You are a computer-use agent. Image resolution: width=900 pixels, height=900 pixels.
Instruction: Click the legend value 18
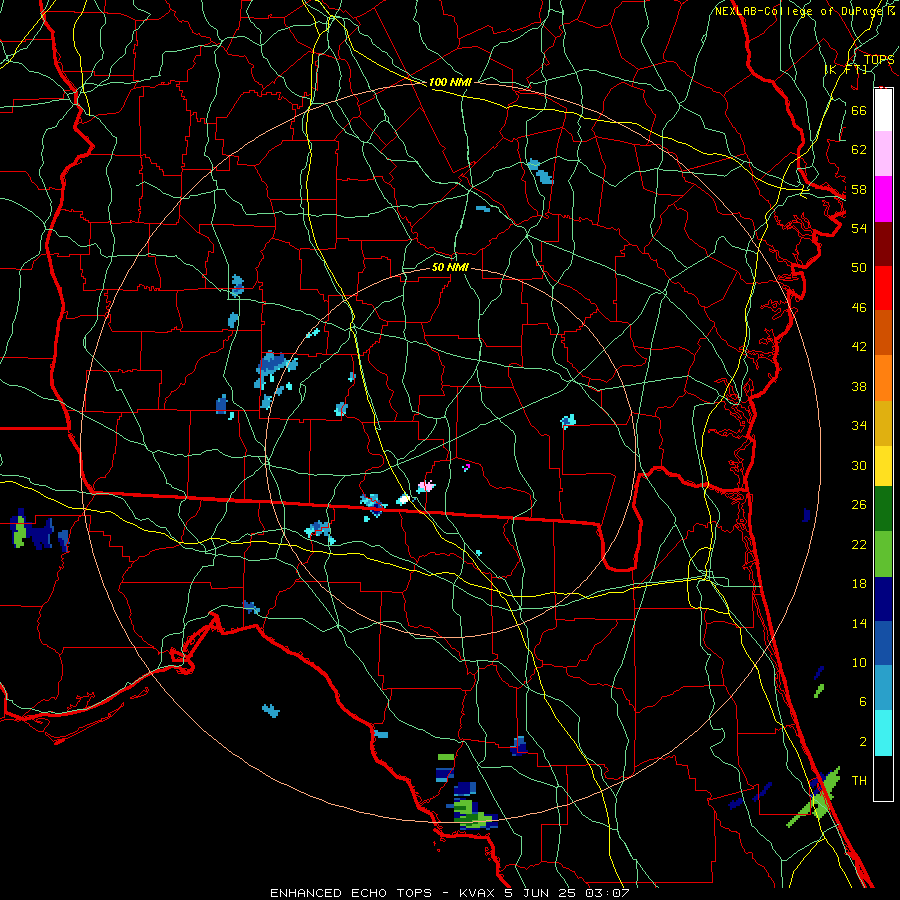tap(859, 584)
